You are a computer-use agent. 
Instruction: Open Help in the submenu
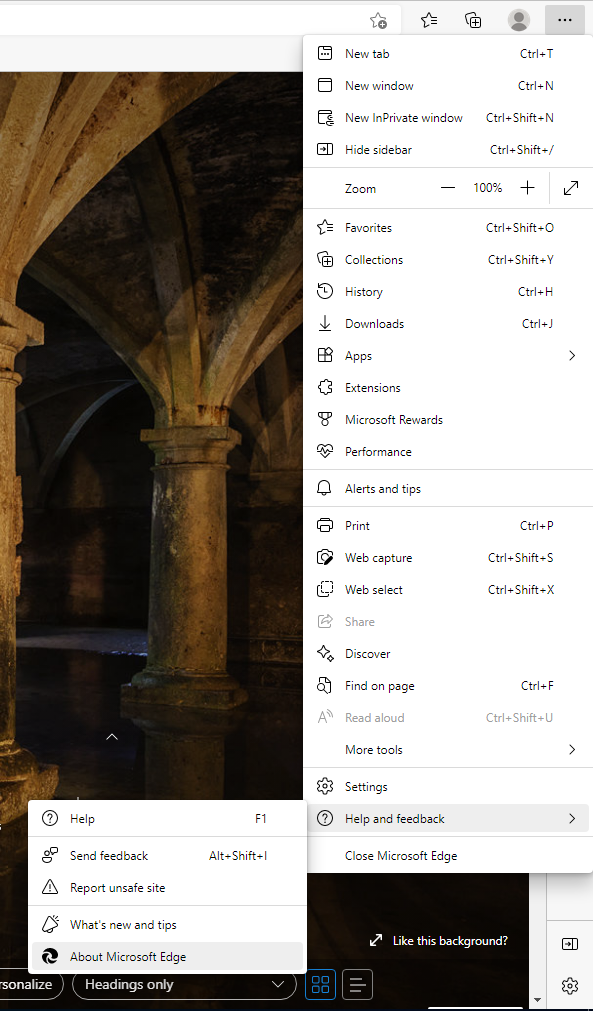pyautogui.click(x=167, y=819)
